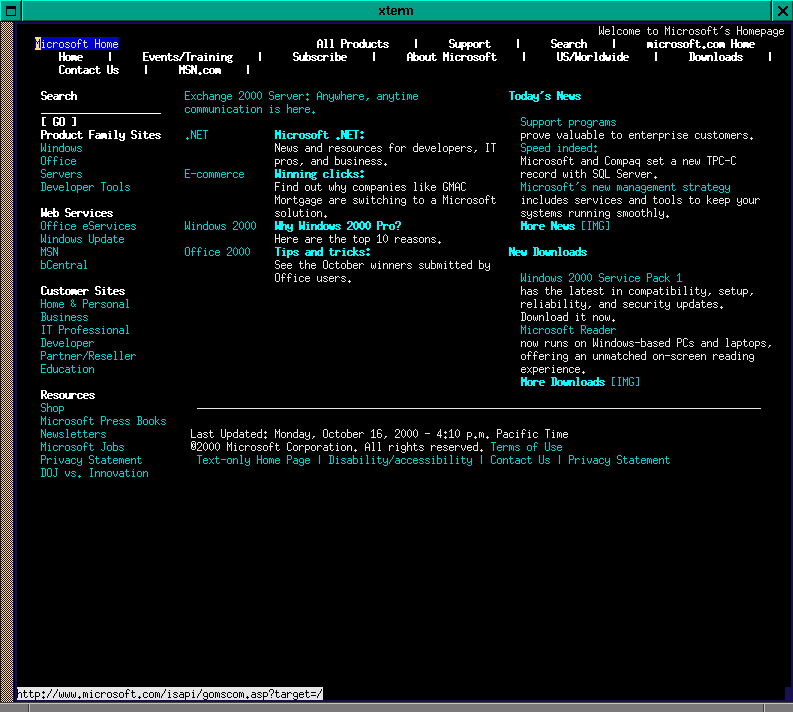Image resolution: width=793 pixels, height=712 pixels.
Task: Open the Windows Update link
Action: pos(82,239)
